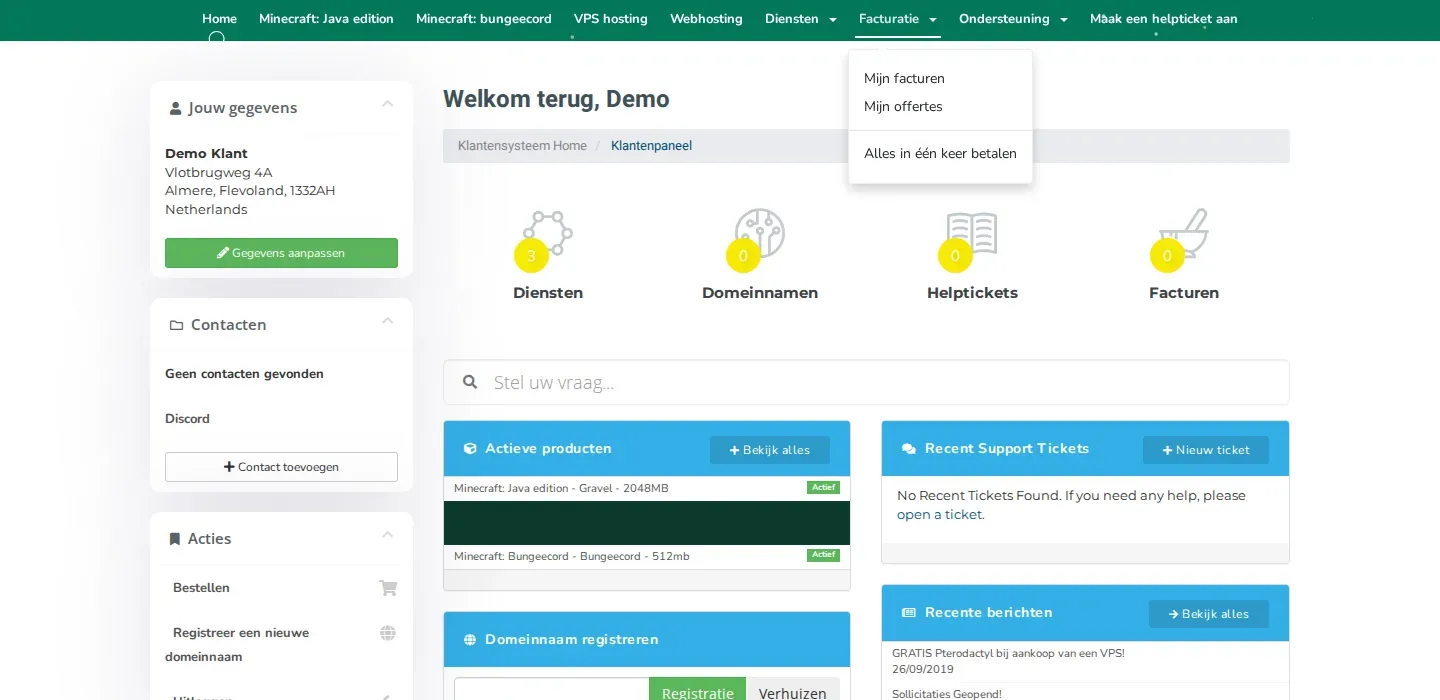Click the Facturen label under the icon
Image resolution: width=1440 pixels, height=700 pixels.
point(1184,293)
